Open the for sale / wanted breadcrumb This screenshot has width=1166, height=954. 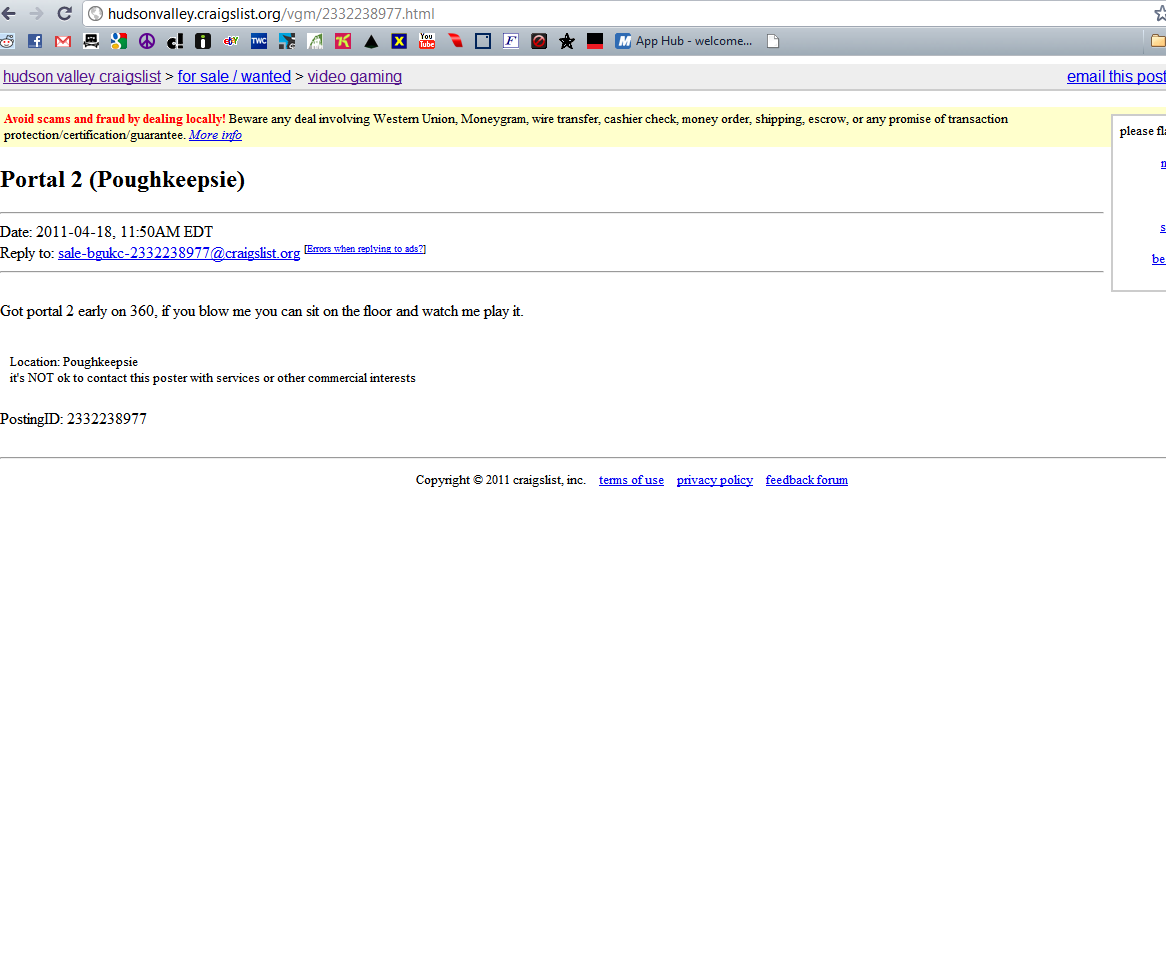pos(234,77)
